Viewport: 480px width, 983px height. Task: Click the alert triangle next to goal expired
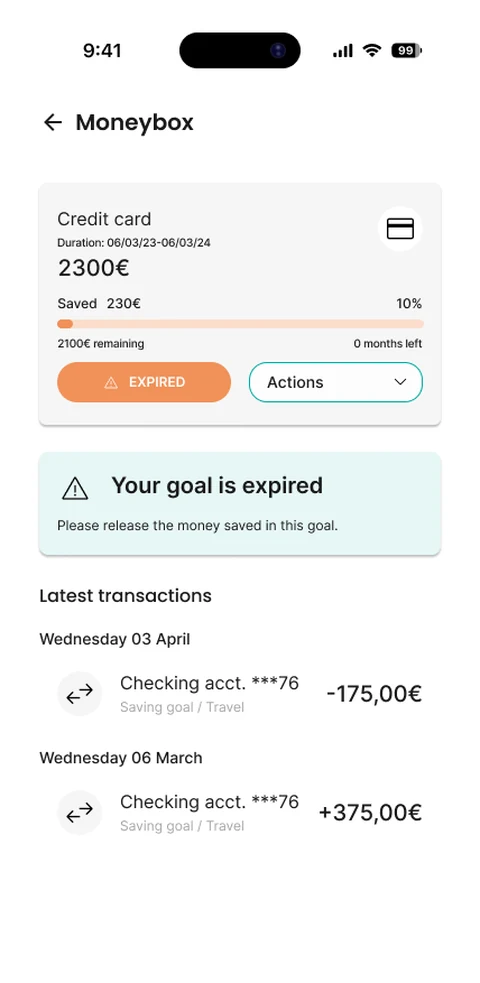click(75, 488)
